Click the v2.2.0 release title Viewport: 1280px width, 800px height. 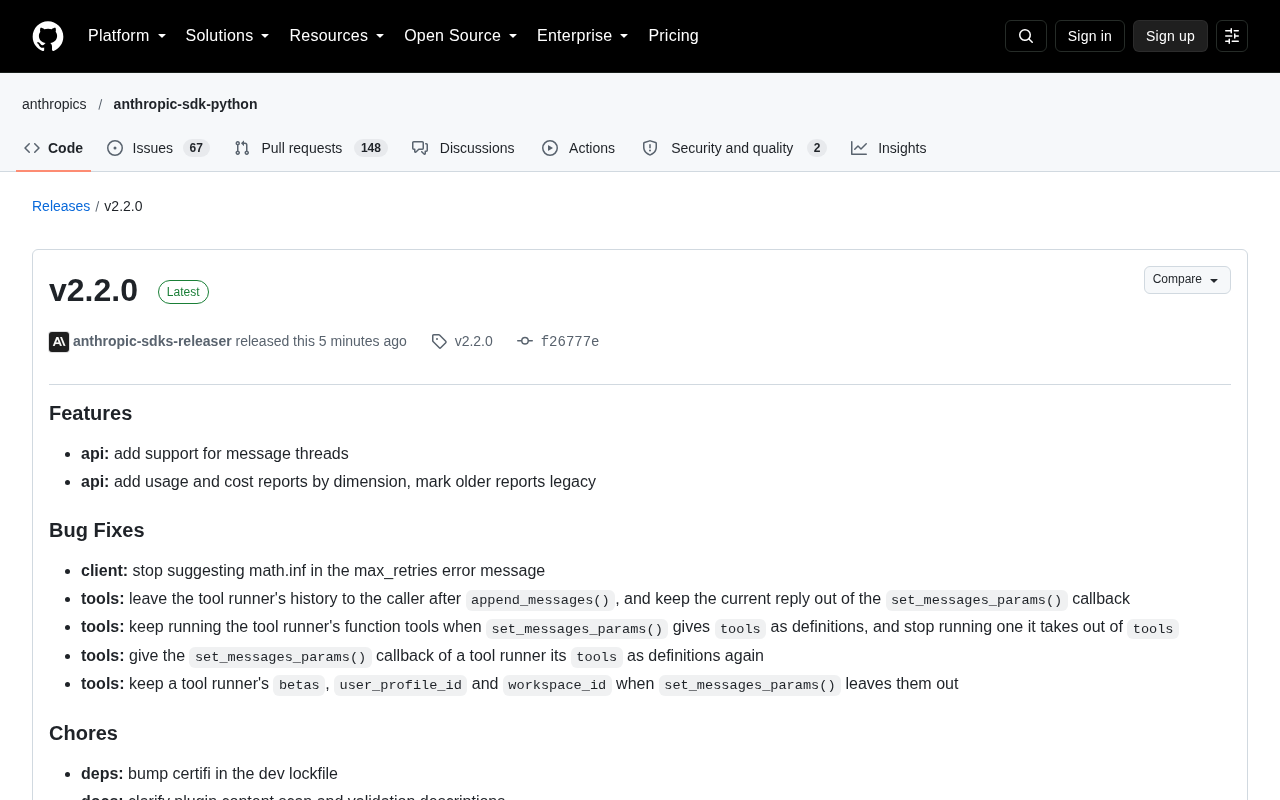(93, 290)
